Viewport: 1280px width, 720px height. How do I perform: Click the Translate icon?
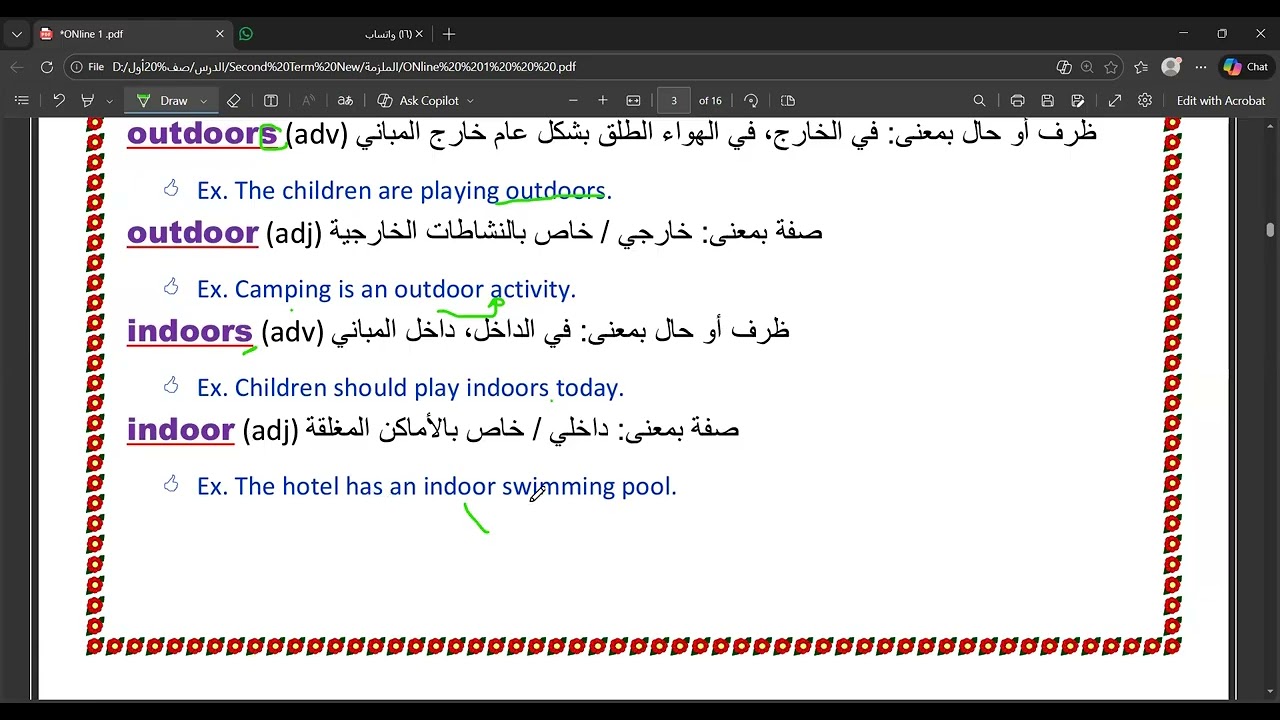[345, 100]
